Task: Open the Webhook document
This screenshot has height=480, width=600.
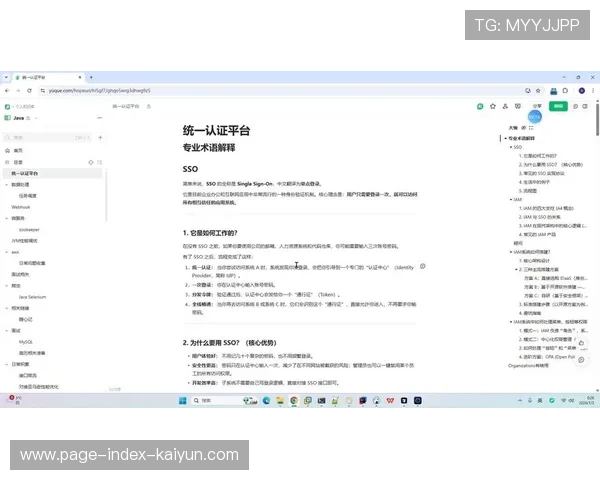Action: click(21, 207)
